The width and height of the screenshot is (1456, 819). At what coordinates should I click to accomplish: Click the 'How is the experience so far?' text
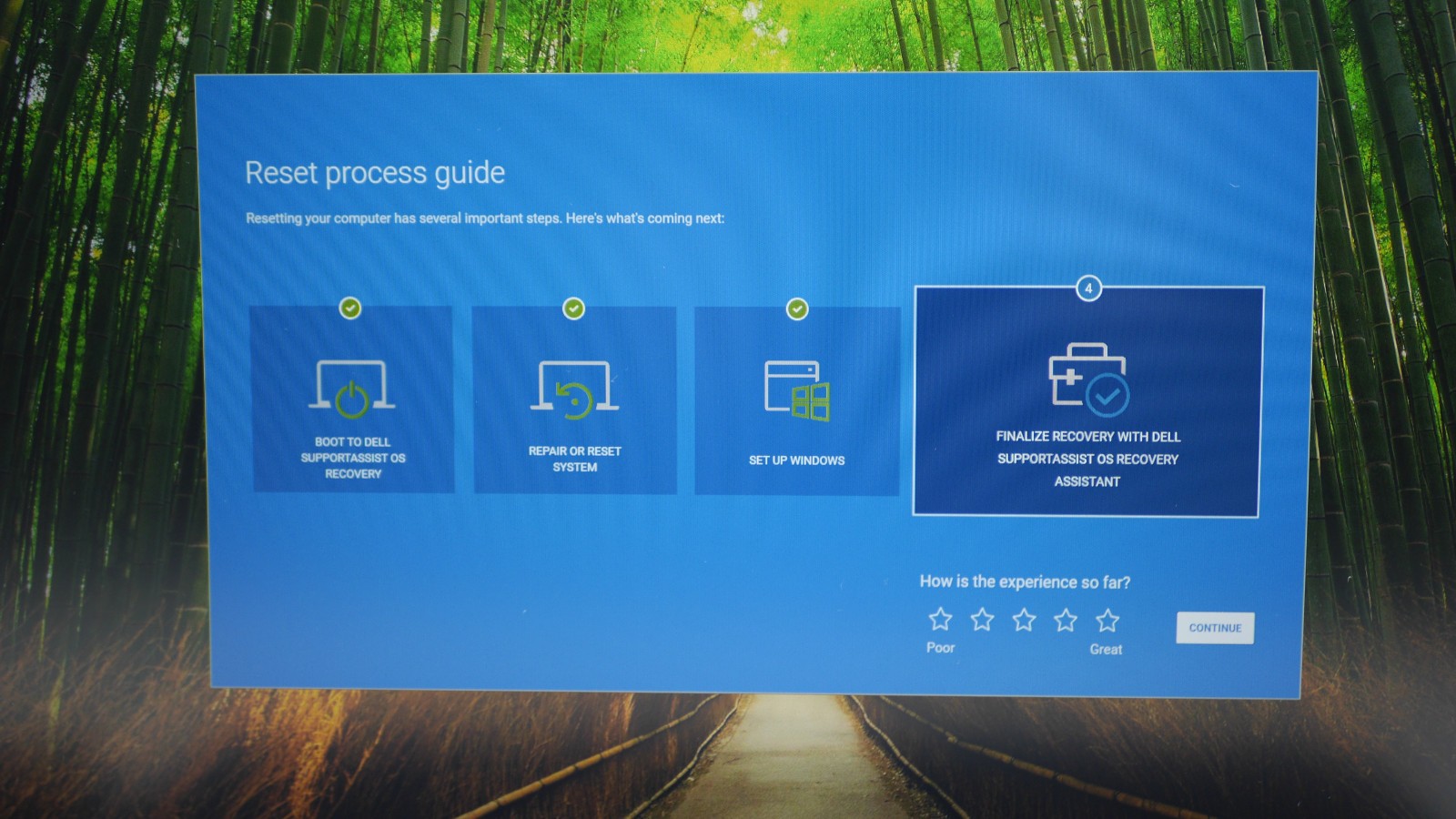click(x=1025, y=582)
